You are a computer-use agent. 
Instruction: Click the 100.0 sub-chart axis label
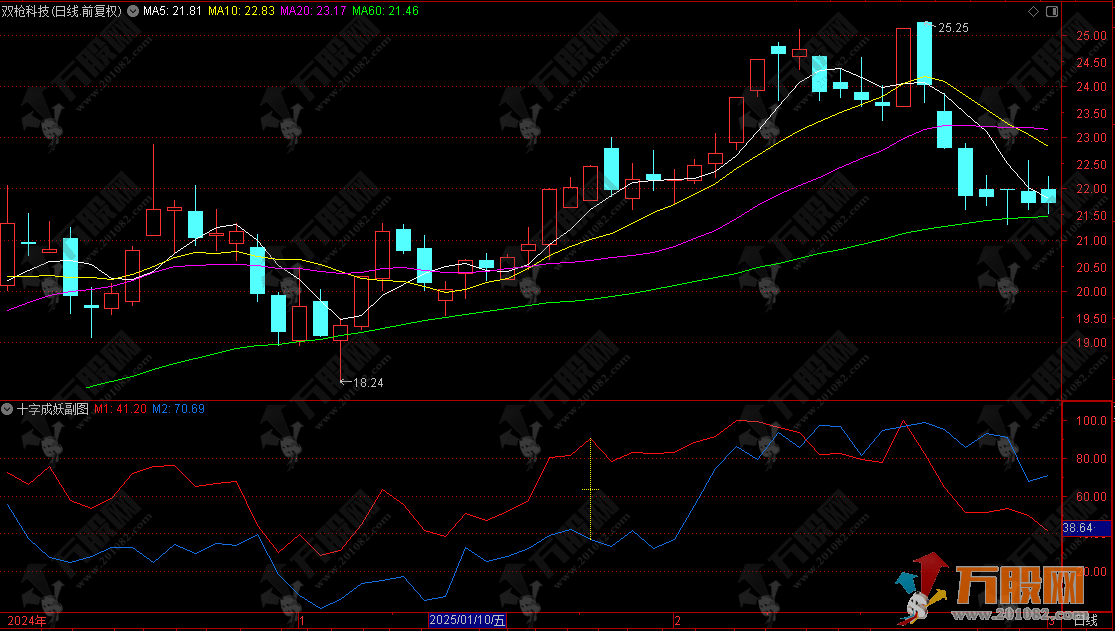pyautogui.click(x=1092, y=420)
